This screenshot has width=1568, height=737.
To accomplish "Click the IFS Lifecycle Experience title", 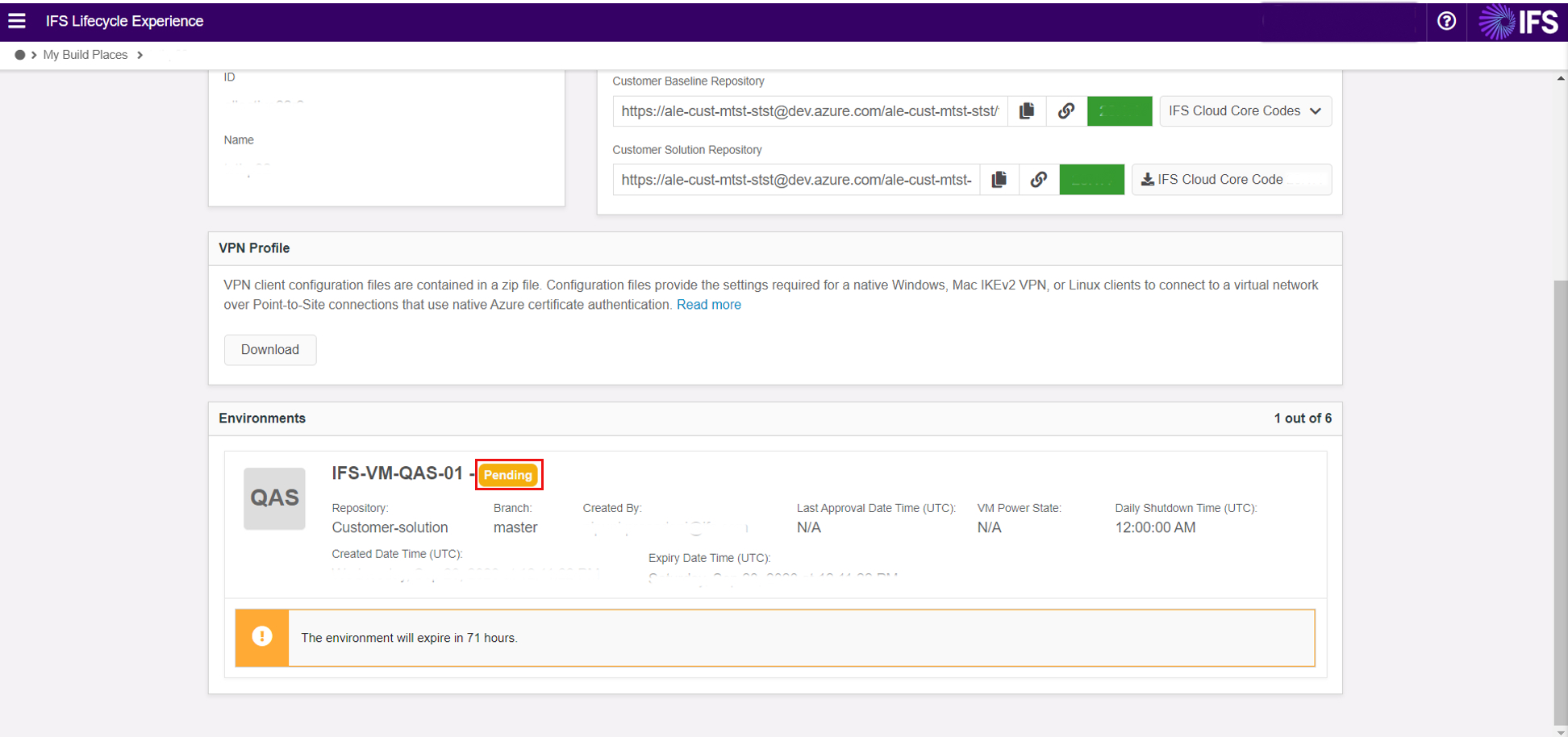I will pyautogui.click(x=125, y=21).
